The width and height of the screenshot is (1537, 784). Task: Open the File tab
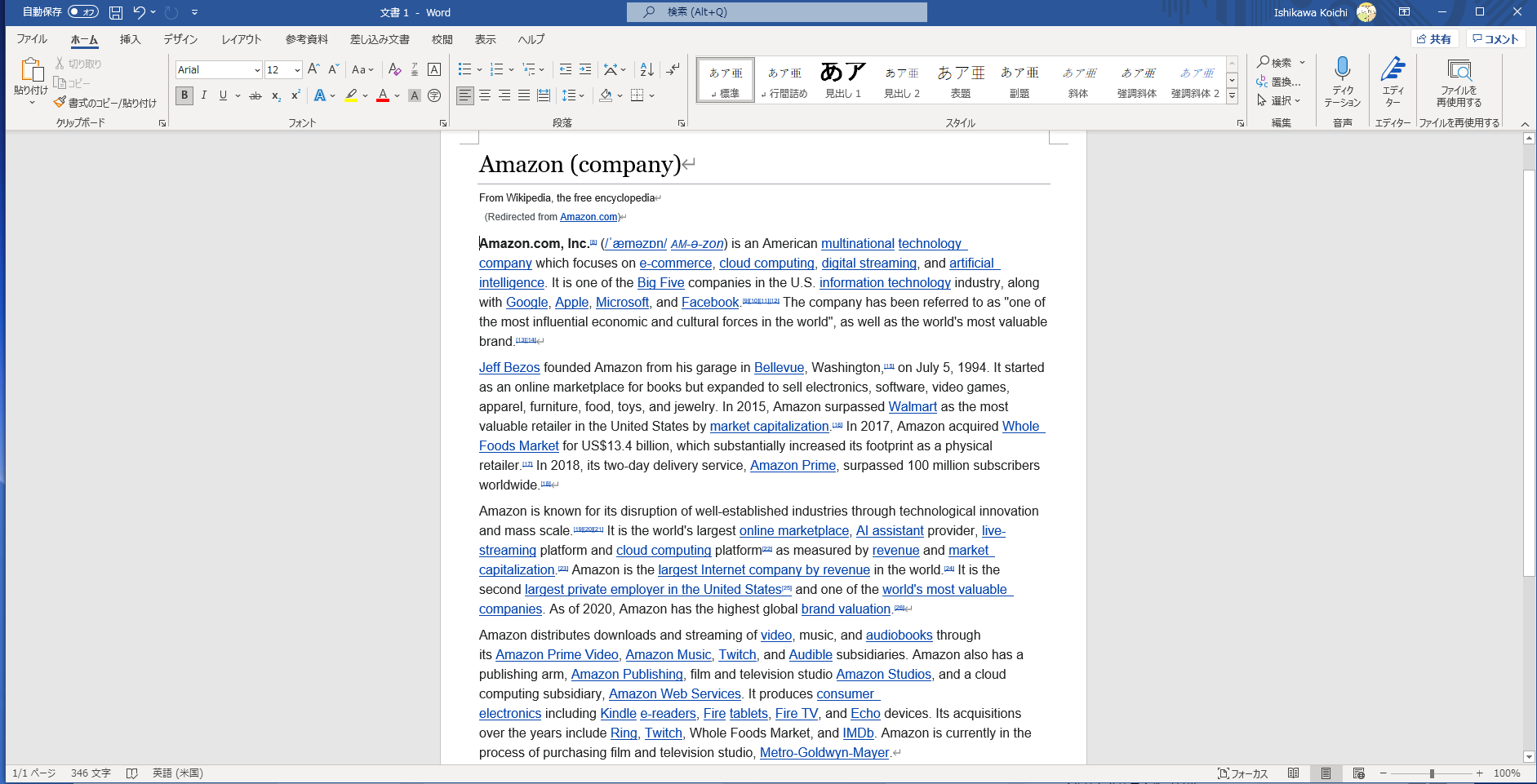point(32,39)
